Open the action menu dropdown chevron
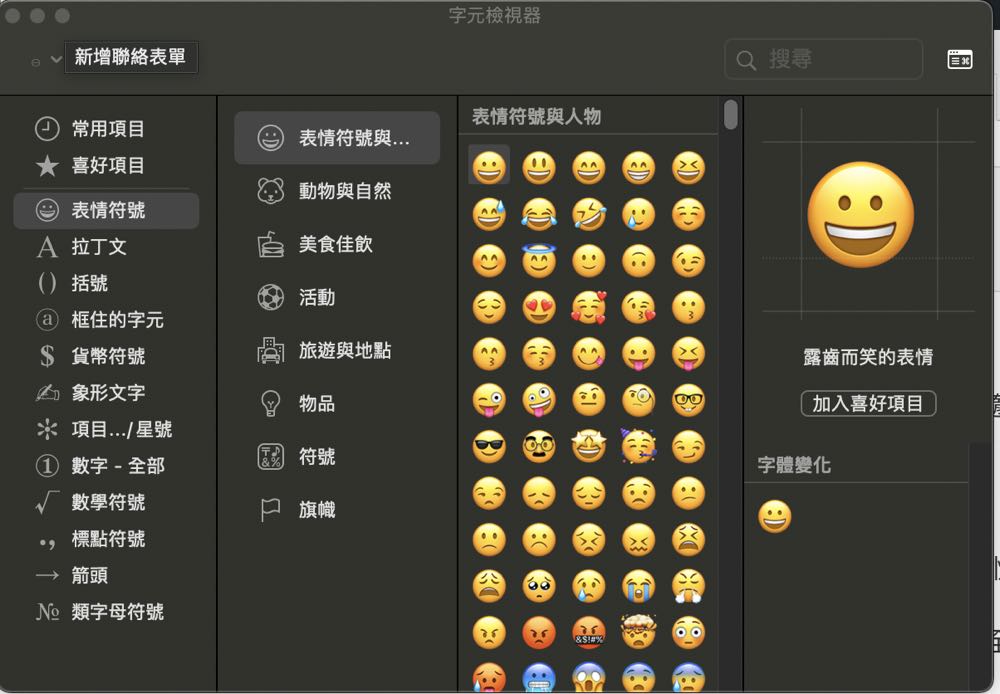1000x694 pixels. pyautogui.click(x=56, y=59)
